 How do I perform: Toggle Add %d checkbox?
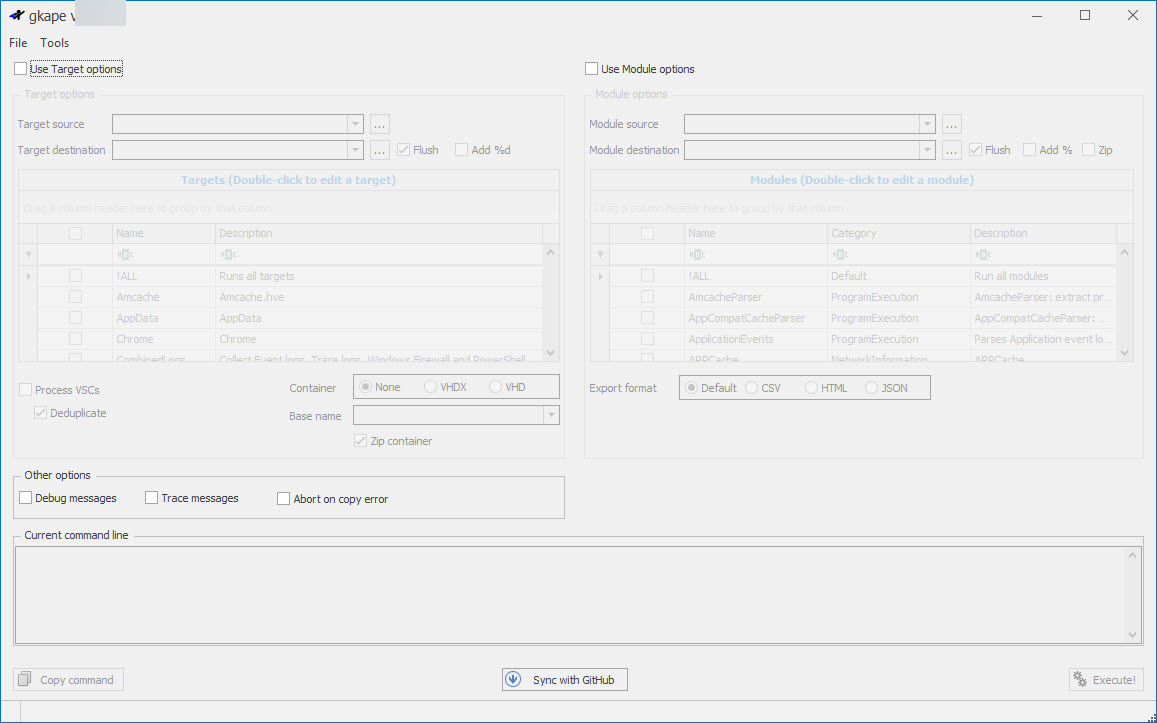click(462, 150)
